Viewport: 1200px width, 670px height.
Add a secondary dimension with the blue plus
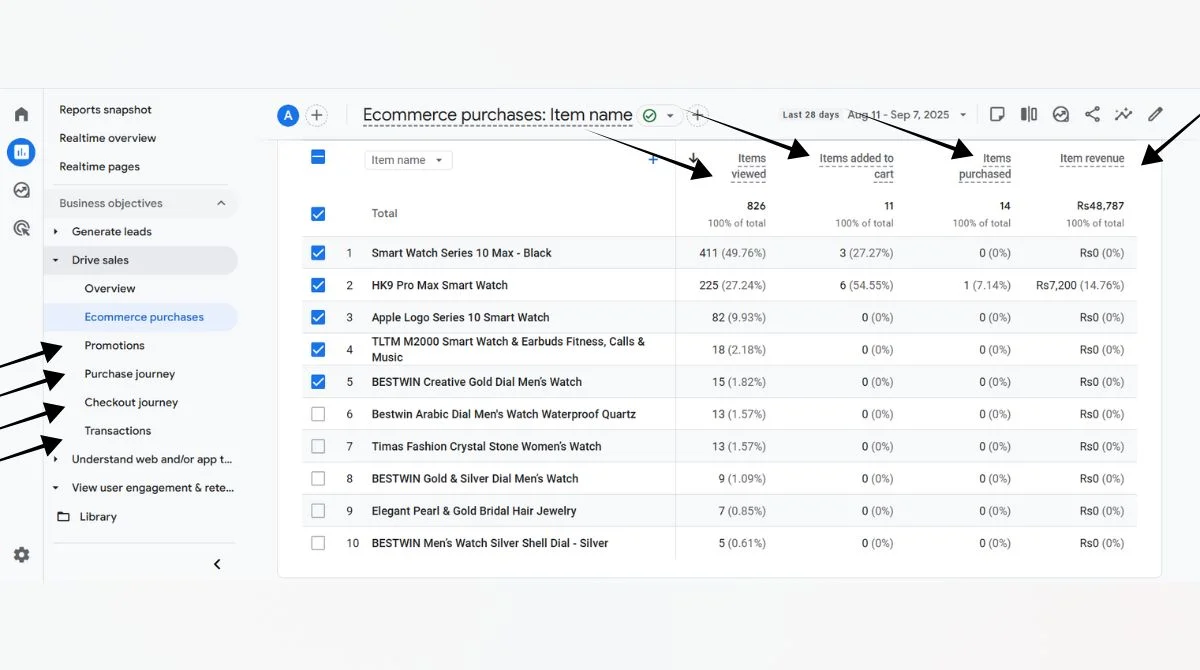(653, 159)
